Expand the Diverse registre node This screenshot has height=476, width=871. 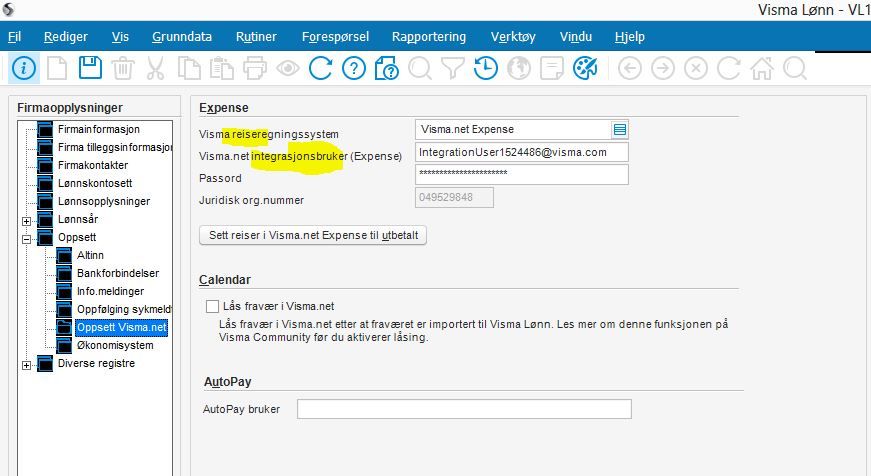point(26,365)
